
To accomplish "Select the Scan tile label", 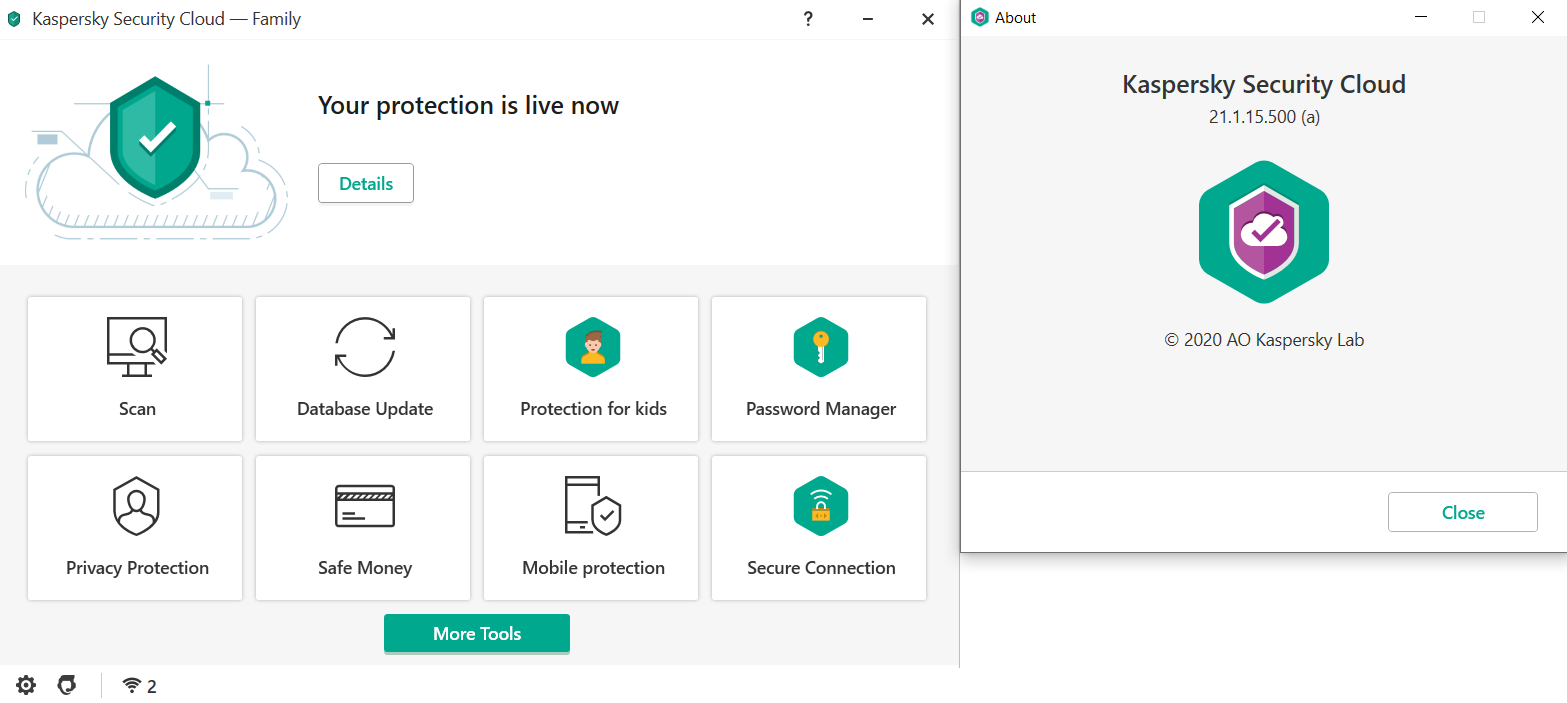I will 137,408.
